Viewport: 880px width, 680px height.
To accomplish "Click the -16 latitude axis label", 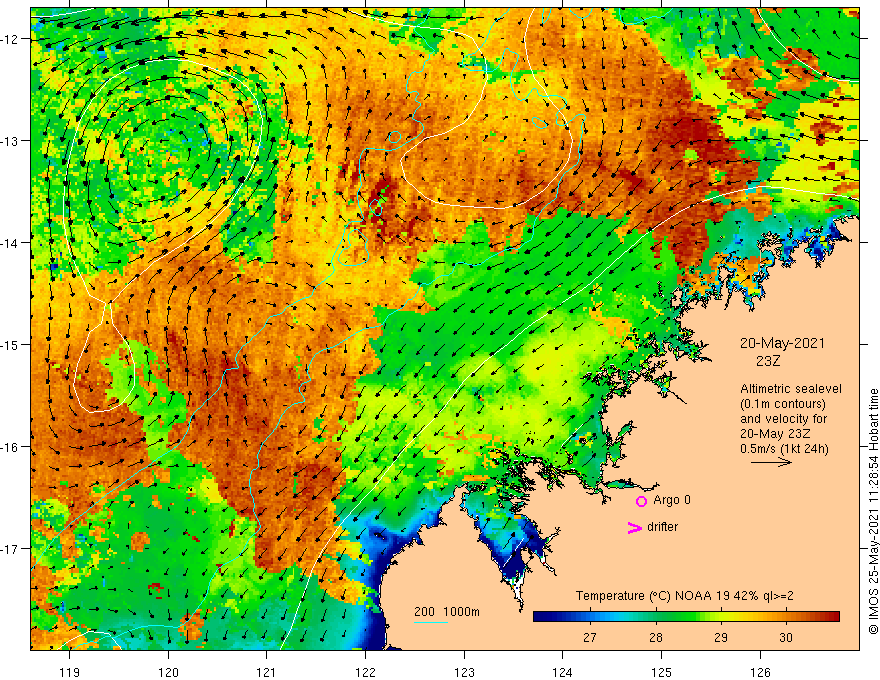I will (x=10, y=447).
